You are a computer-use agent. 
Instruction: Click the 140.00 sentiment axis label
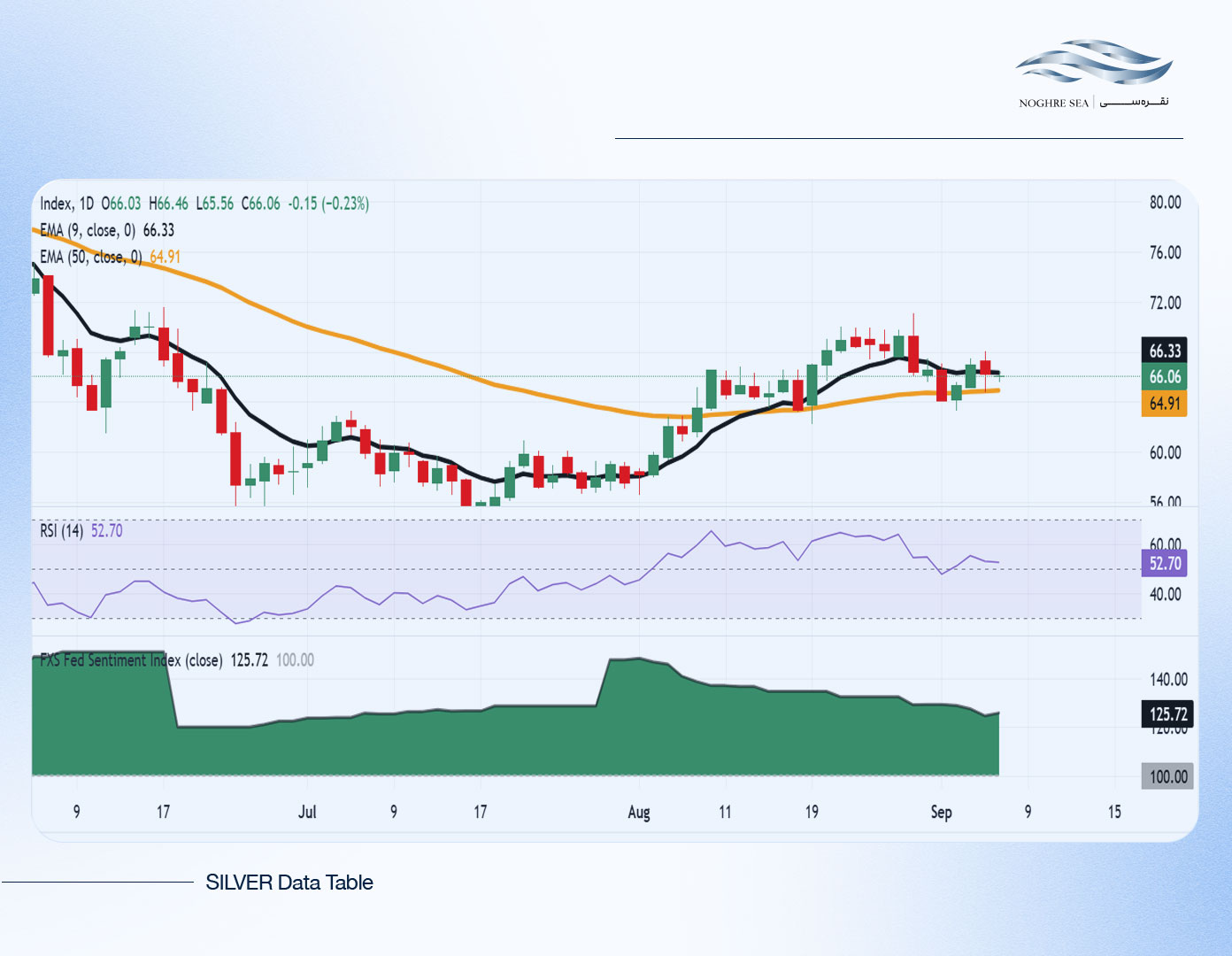1168,680
